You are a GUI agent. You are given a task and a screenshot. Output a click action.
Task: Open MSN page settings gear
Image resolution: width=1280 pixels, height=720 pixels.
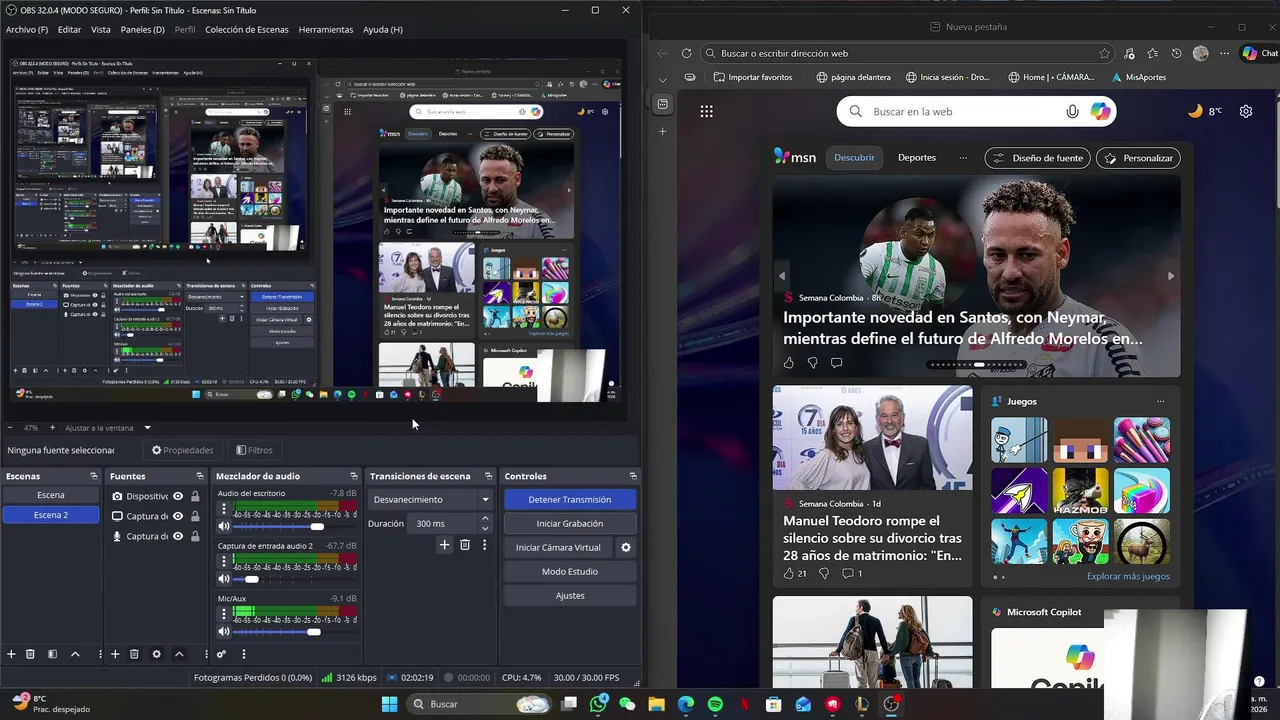(1246, 111)
